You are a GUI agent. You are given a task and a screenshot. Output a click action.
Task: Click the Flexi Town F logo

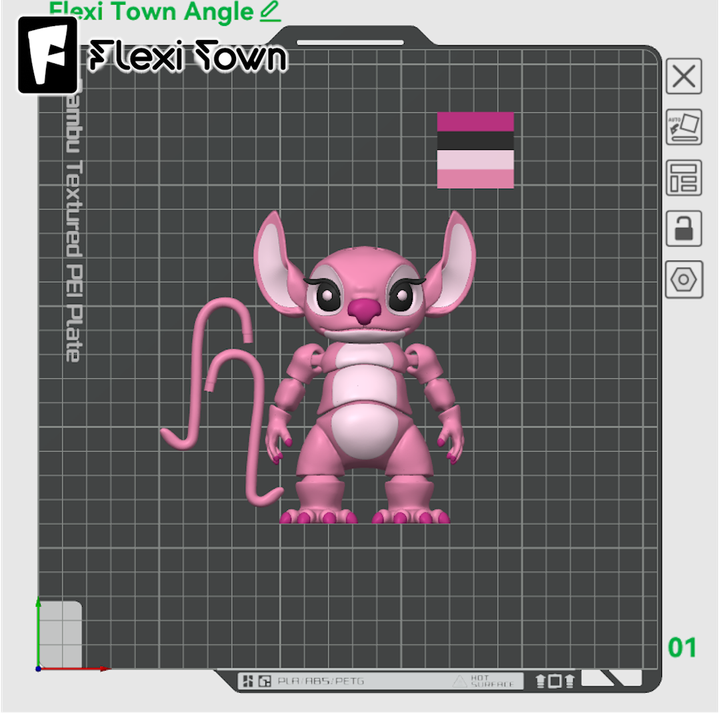click(x=47, y=56)
